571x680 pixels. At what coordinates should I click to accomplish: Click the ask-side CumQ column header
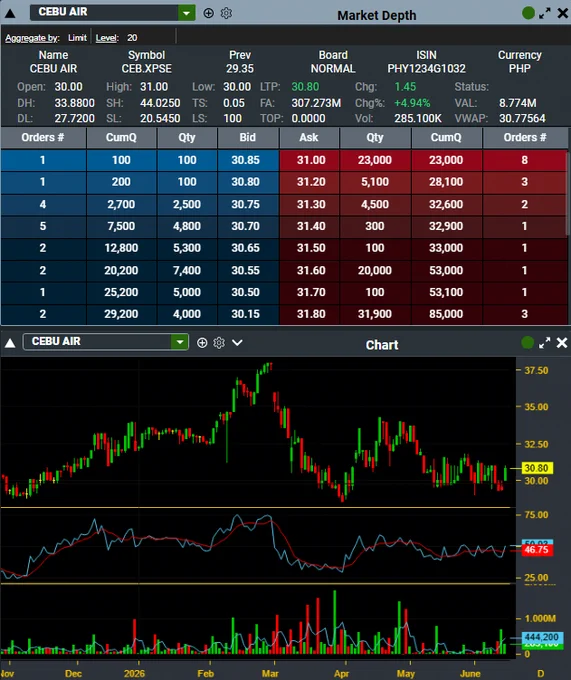point(446,137)
